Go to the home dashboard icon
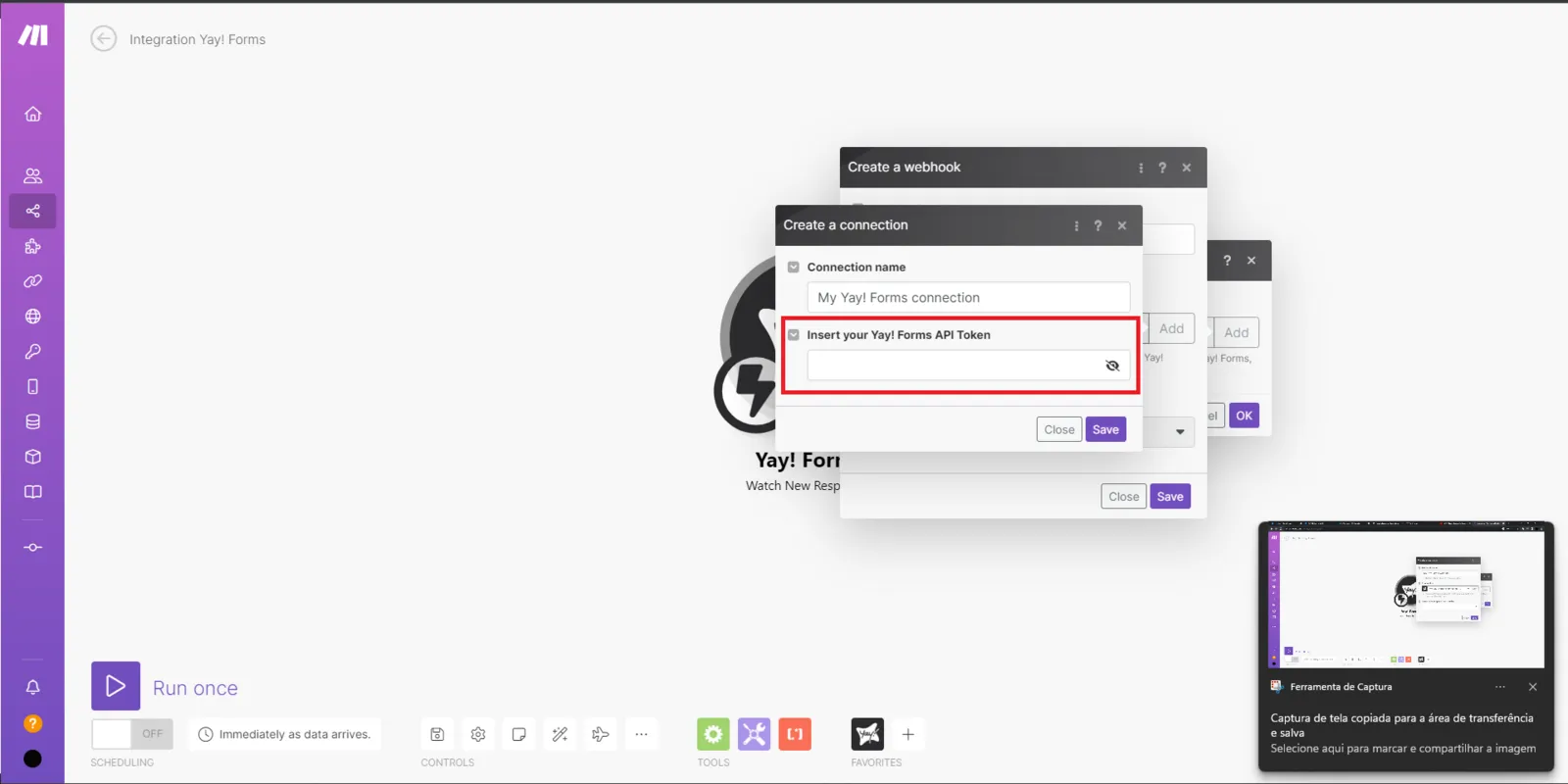This screenshot has width=1568, height=784. pyautogui.click(x=33, y=114)
